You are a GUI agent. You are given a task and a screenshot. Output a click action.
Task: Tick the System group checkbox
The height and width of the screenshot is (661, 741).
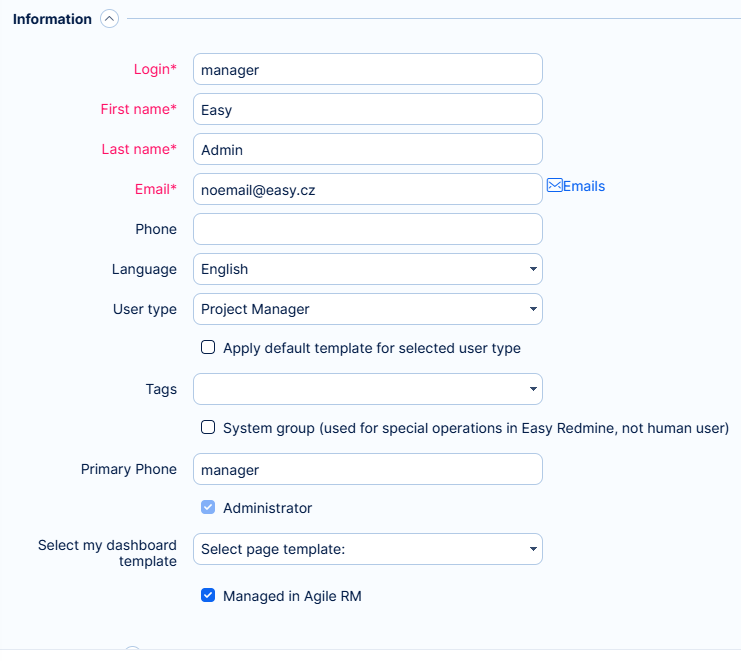pos(208,428)
